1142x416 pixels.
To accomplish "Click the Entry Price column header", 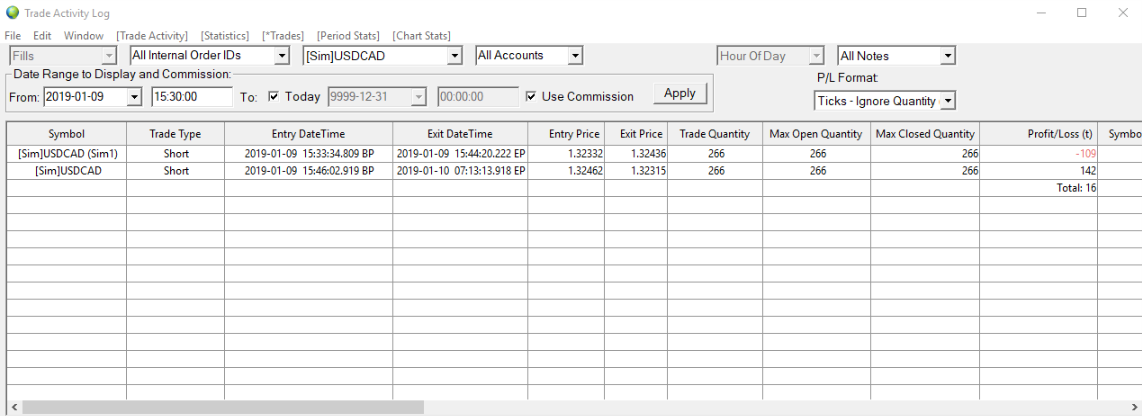I will (566, 134).
